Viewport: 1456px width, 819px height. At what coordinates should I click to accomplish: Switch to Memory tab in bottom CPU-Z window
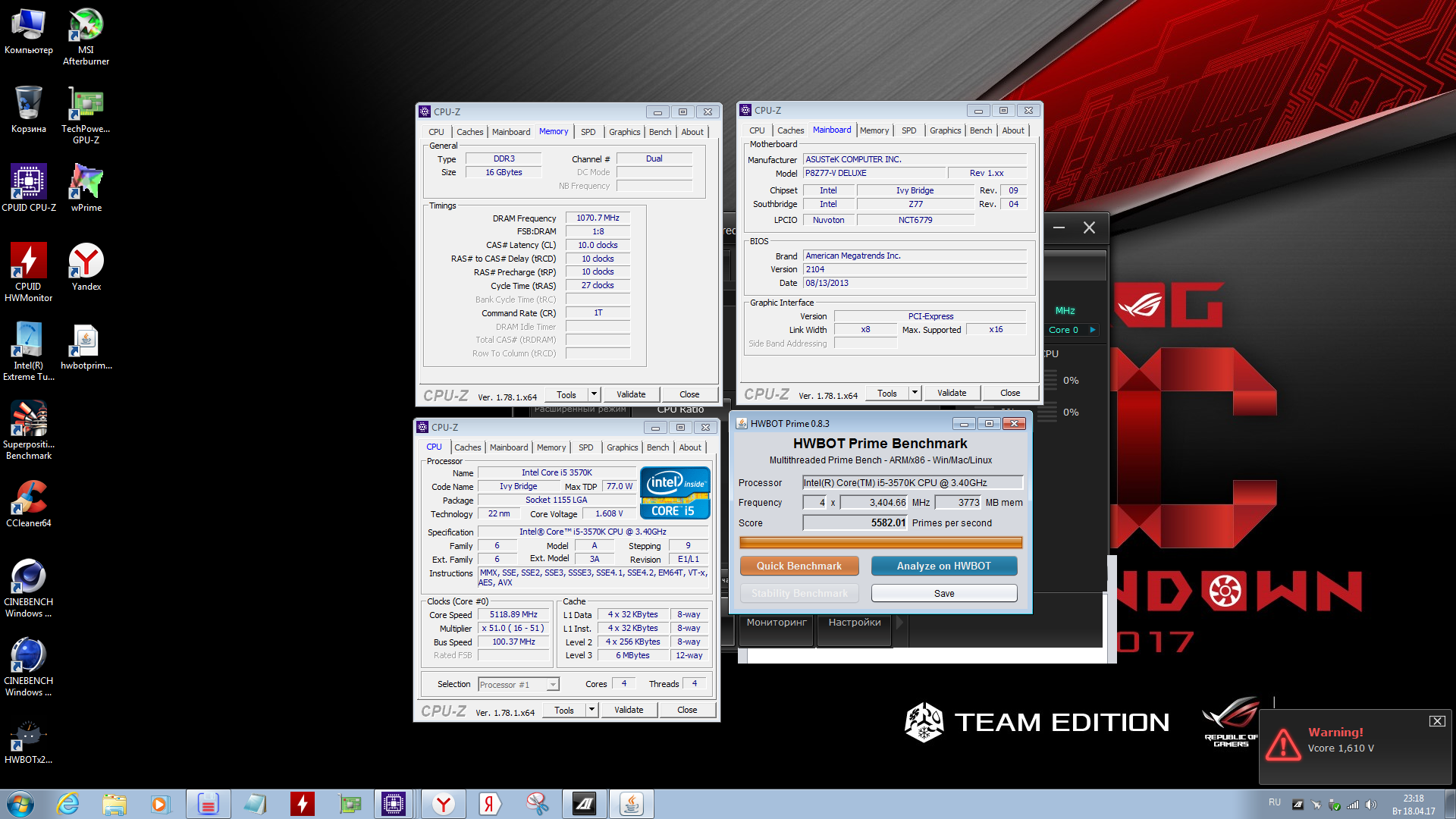(x=551, y=447)
